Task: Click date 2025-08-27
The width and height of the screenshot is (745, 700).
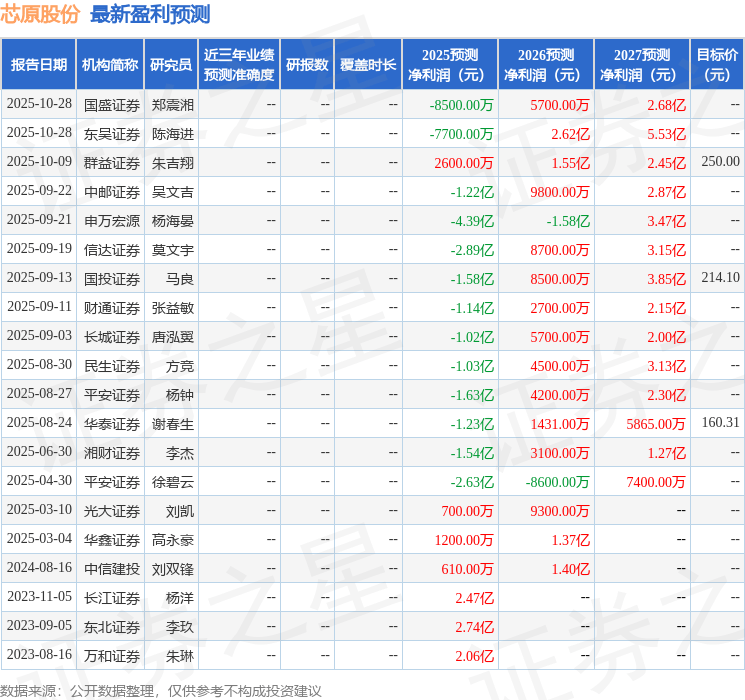Action: click(x=39, y=393)
